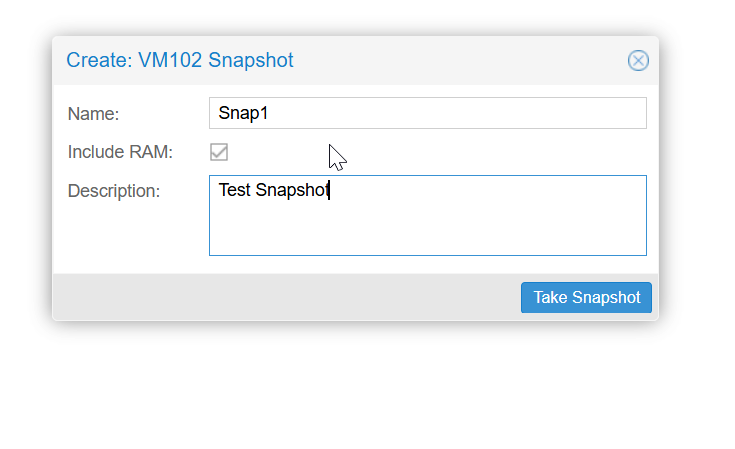
Task: Click the dialog header bar
Action: pos(355,60)
